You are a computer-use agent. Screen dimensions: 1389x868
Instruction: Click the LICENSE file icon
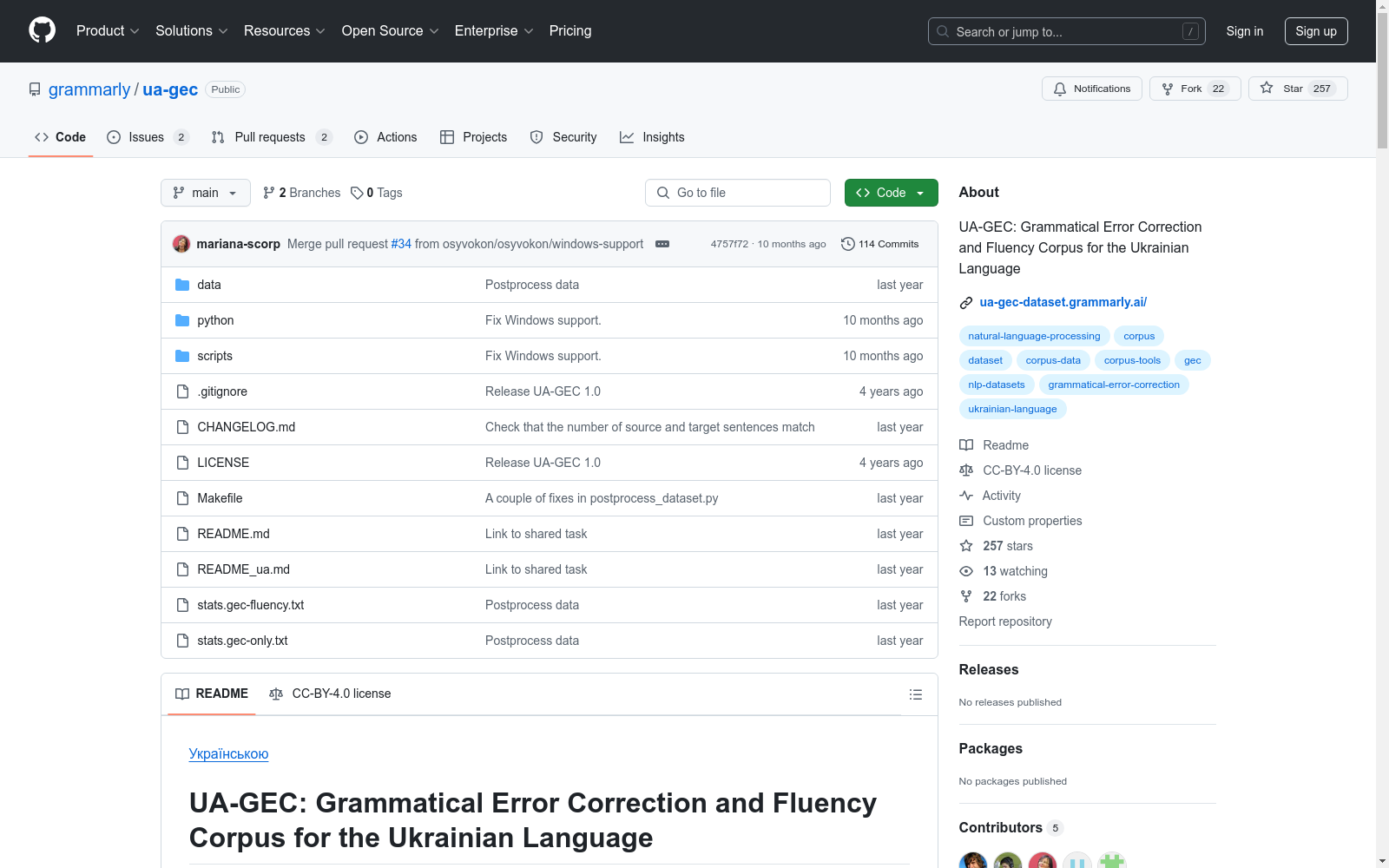[182, 463]
